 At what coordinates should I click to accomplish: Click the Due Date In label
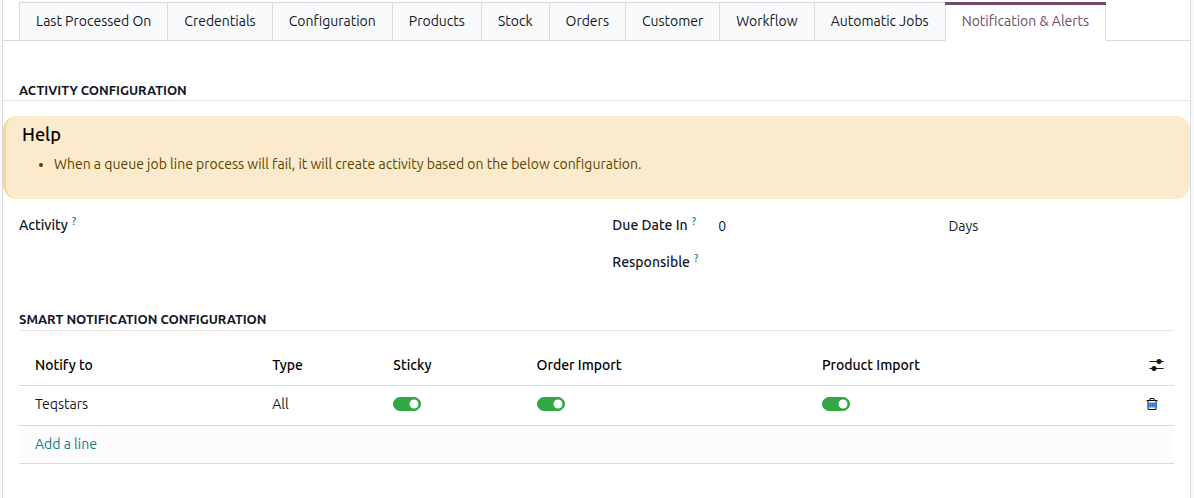pyautogui.click(x=650, y=225)
